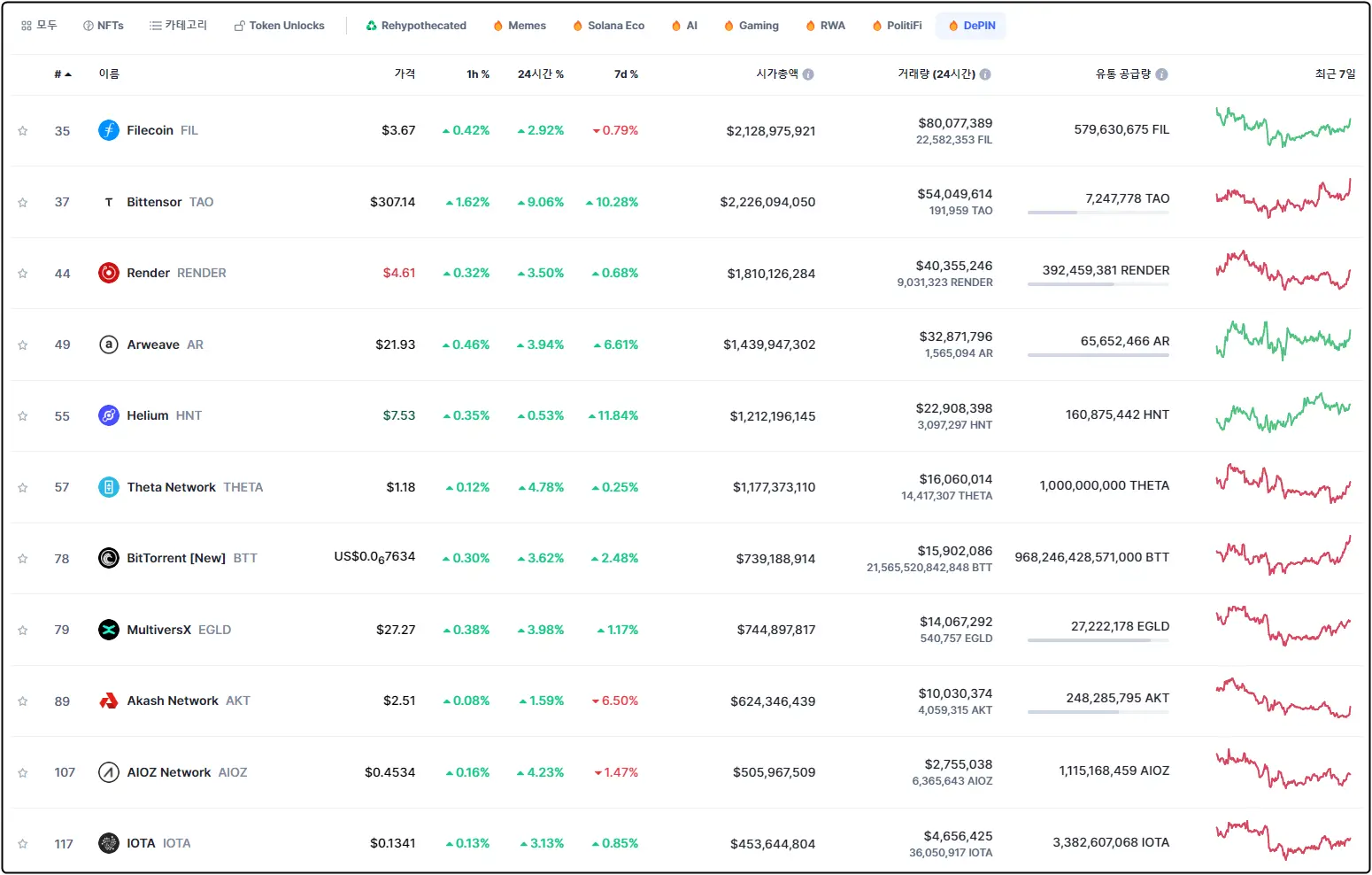Click the Arweave coin logo
Viewport: 1372px width, 875px height.
pos(109,345)
